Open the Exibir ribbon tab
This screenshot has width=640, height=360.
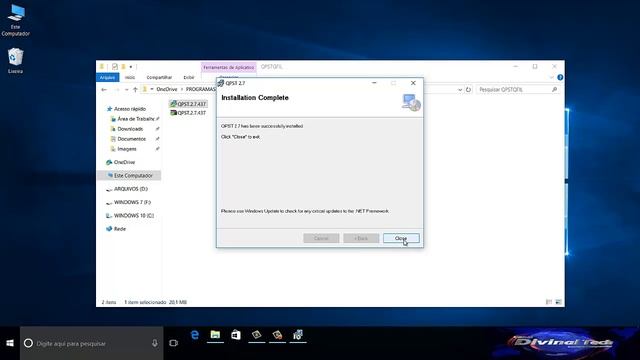(x=189, y=78)
